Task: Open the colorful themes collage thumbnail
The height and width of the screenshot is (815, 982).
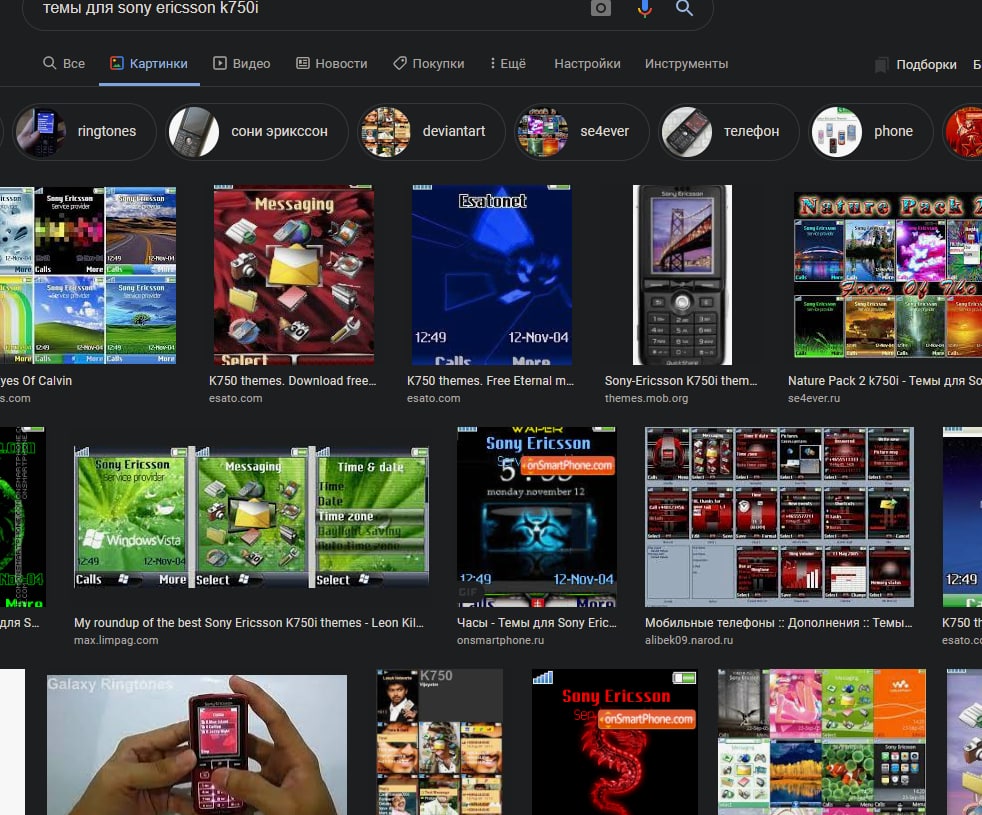Action: pos(822,742)
